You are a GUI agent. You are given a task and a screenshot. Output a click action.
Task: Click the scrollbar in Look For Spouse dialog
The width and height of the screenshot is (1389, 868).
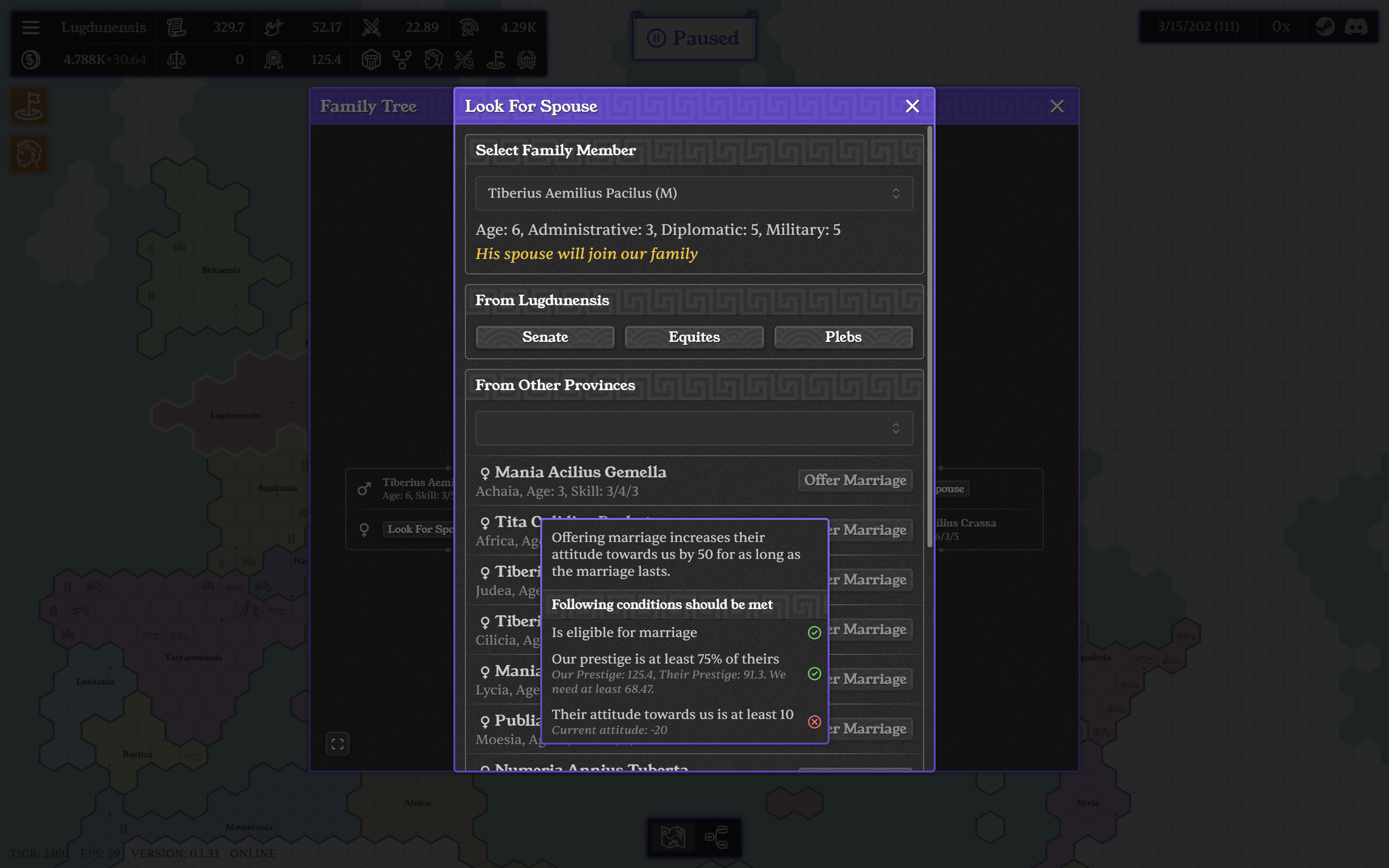pos(929,337)
